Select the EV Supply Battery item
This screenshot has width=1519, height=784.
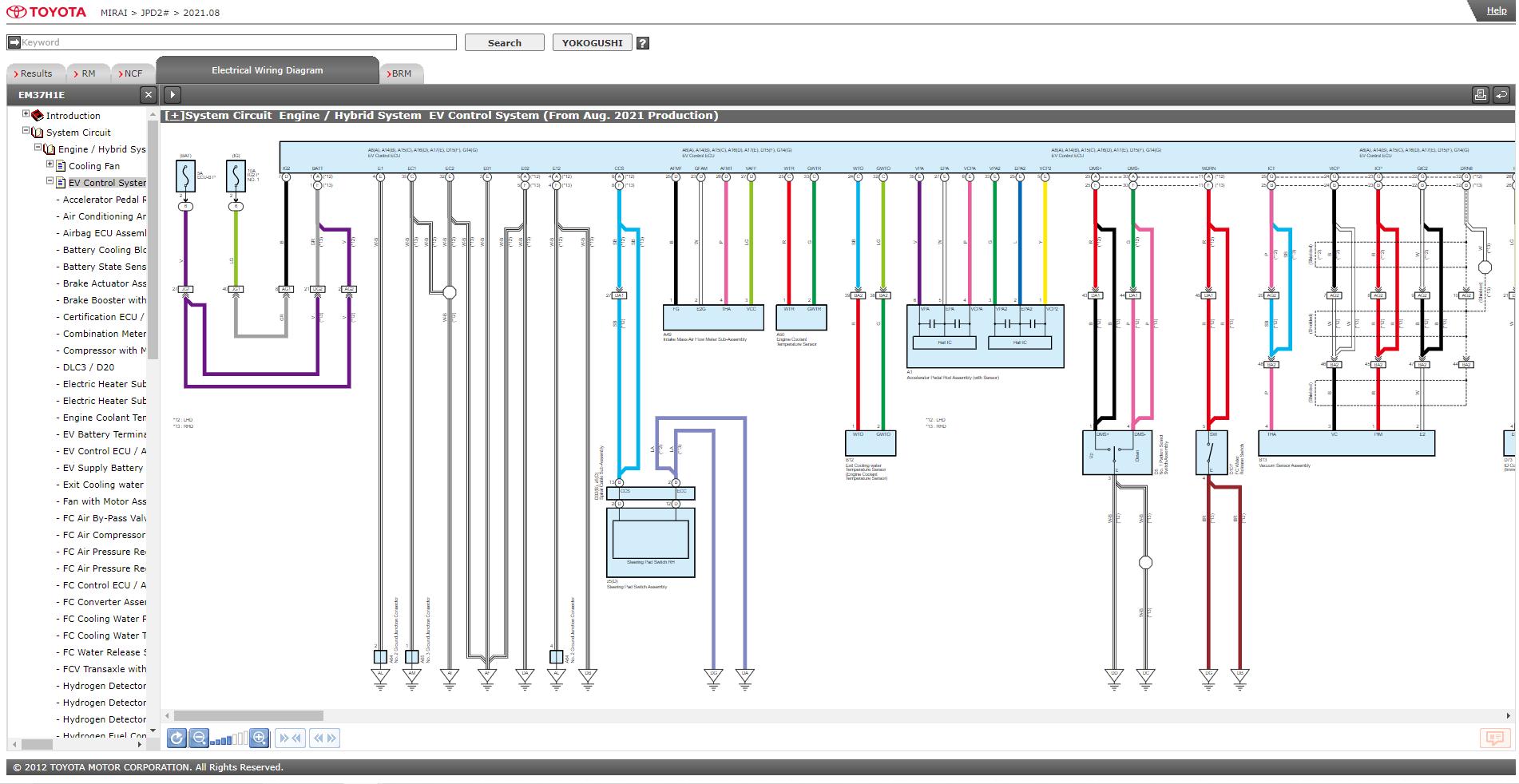pos(103,468)
